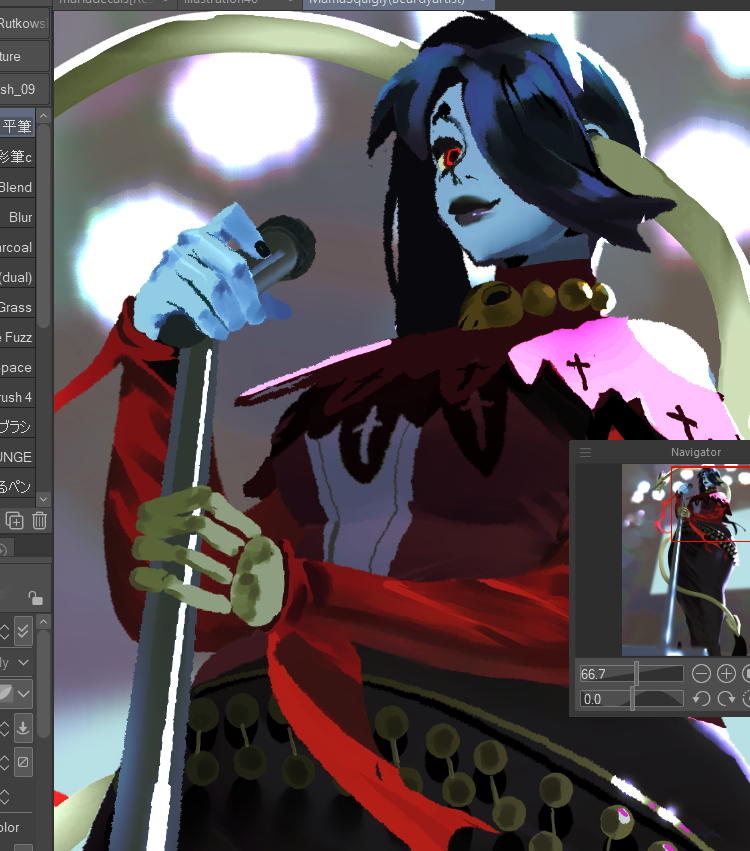Click the download-arrow settings button
750x851 pixels.
coord(23,728)
